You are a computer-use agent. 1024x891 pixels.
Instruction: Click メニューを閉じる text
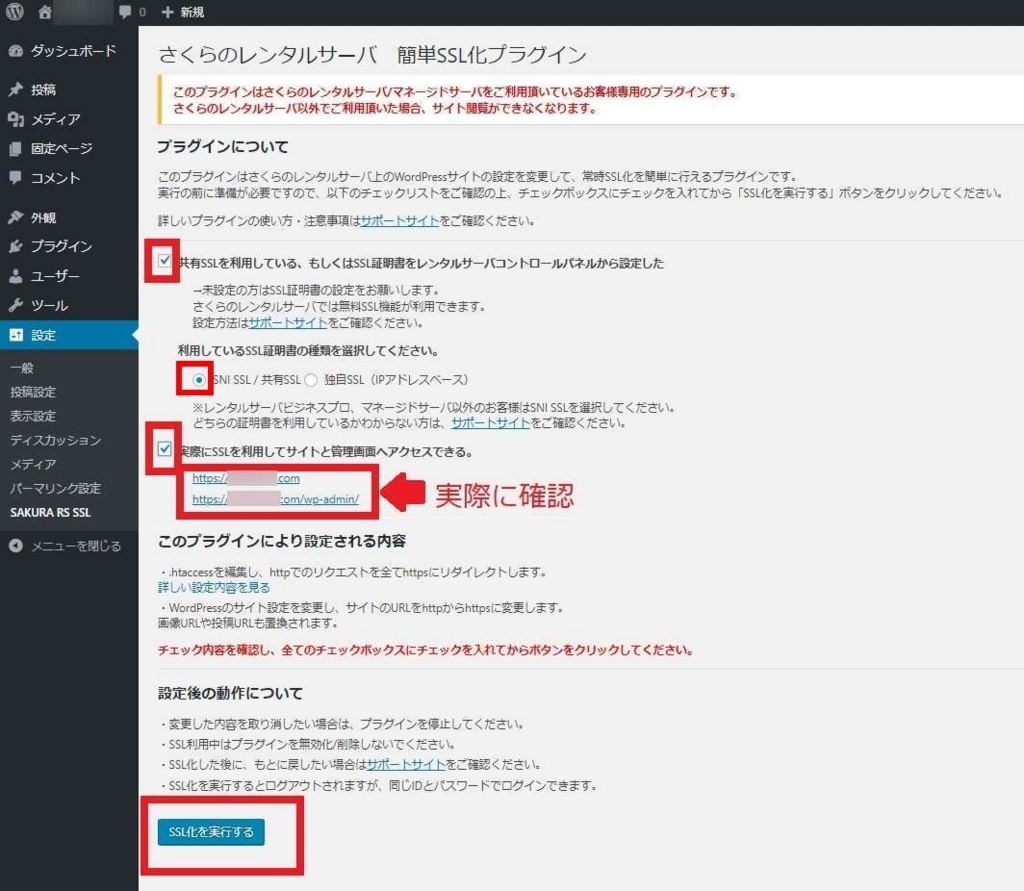[76, 546]
